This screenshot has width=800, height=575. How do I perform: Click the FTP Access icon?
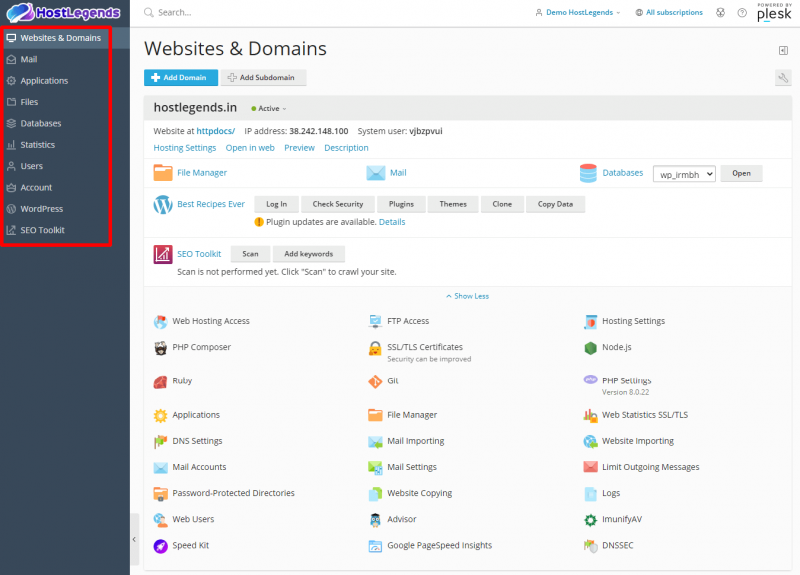(x=376, y=321)
